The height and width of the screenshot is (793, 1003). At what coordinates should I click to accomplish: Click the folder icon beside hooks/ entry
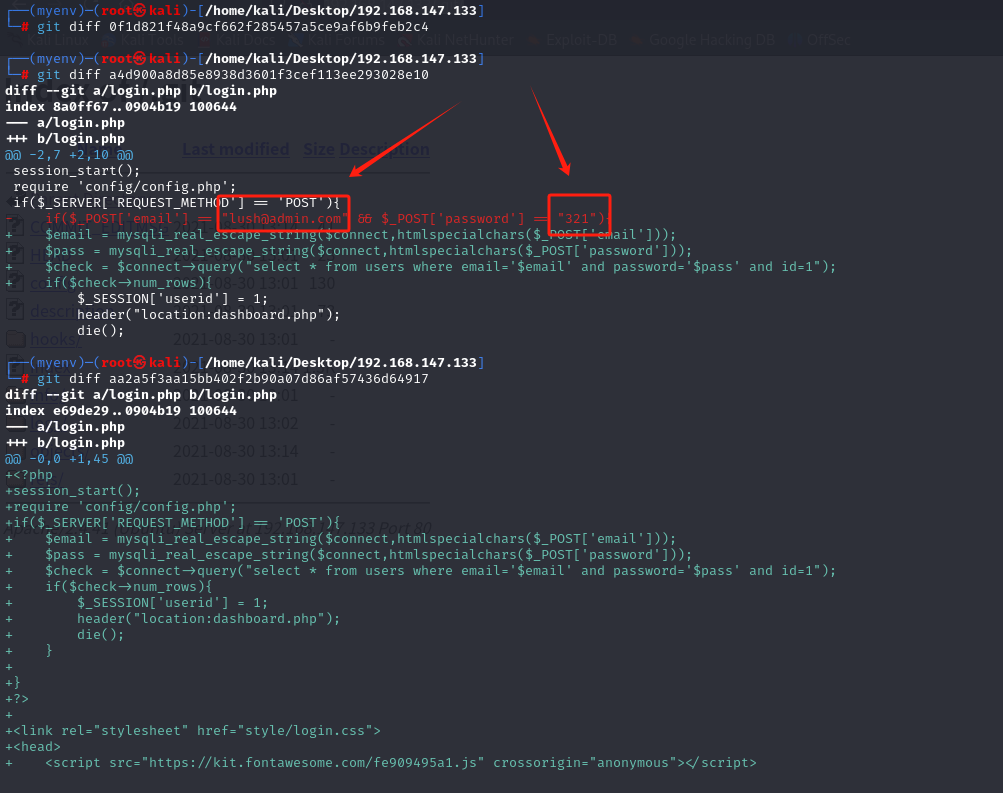coord(15,339)
